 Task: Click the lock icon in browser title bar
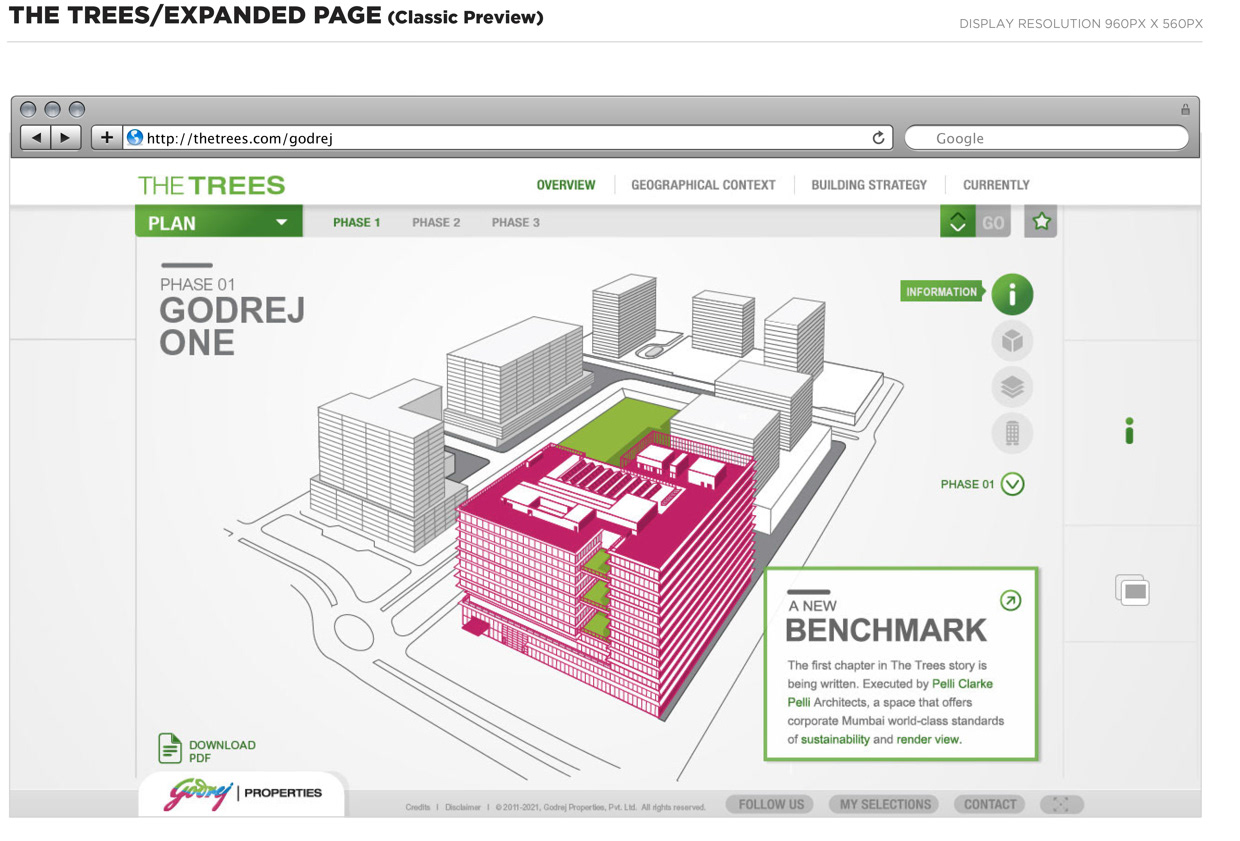[x=1185, y=109]
